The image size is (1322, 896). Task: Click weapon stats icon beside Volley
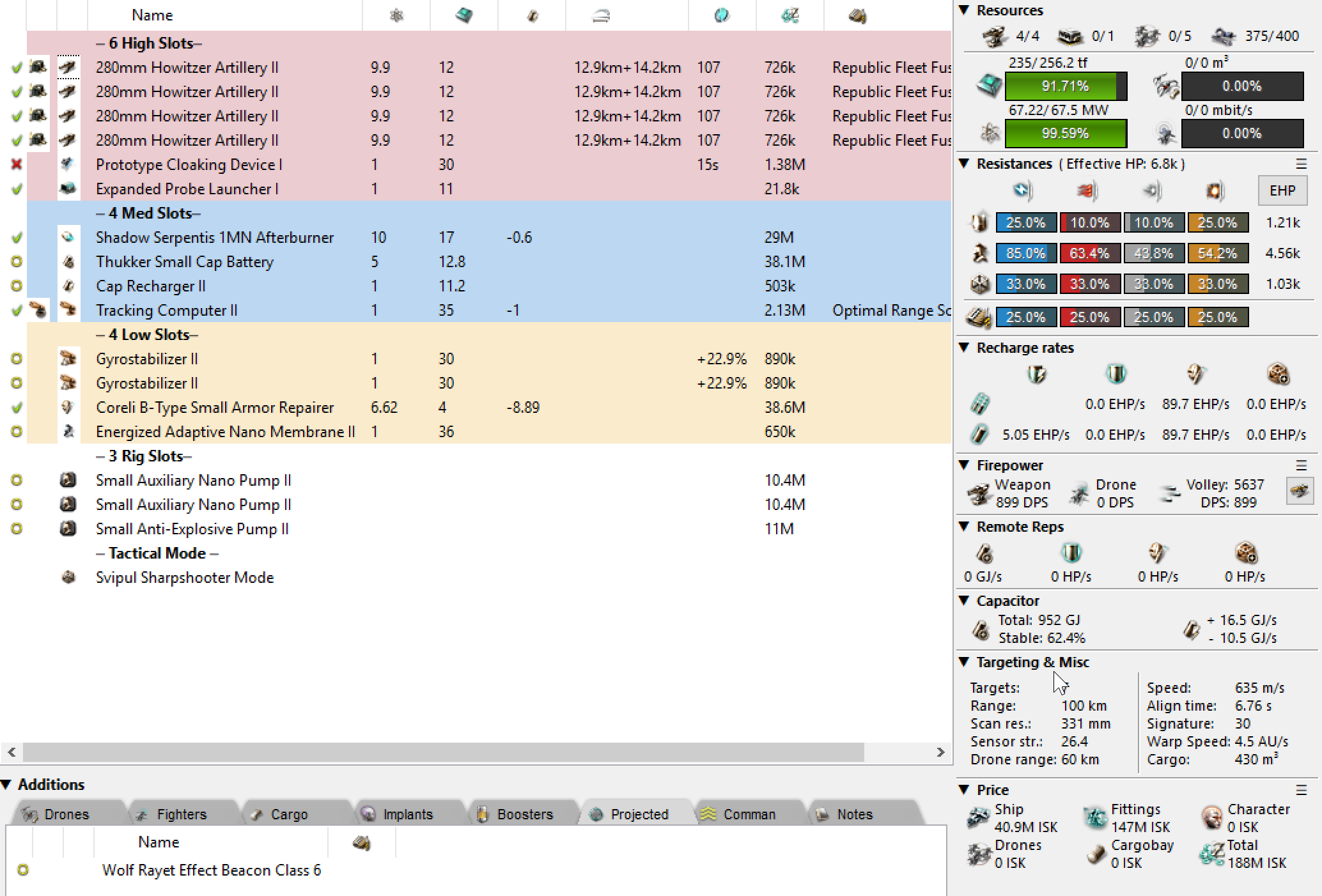pos(1300,491)
